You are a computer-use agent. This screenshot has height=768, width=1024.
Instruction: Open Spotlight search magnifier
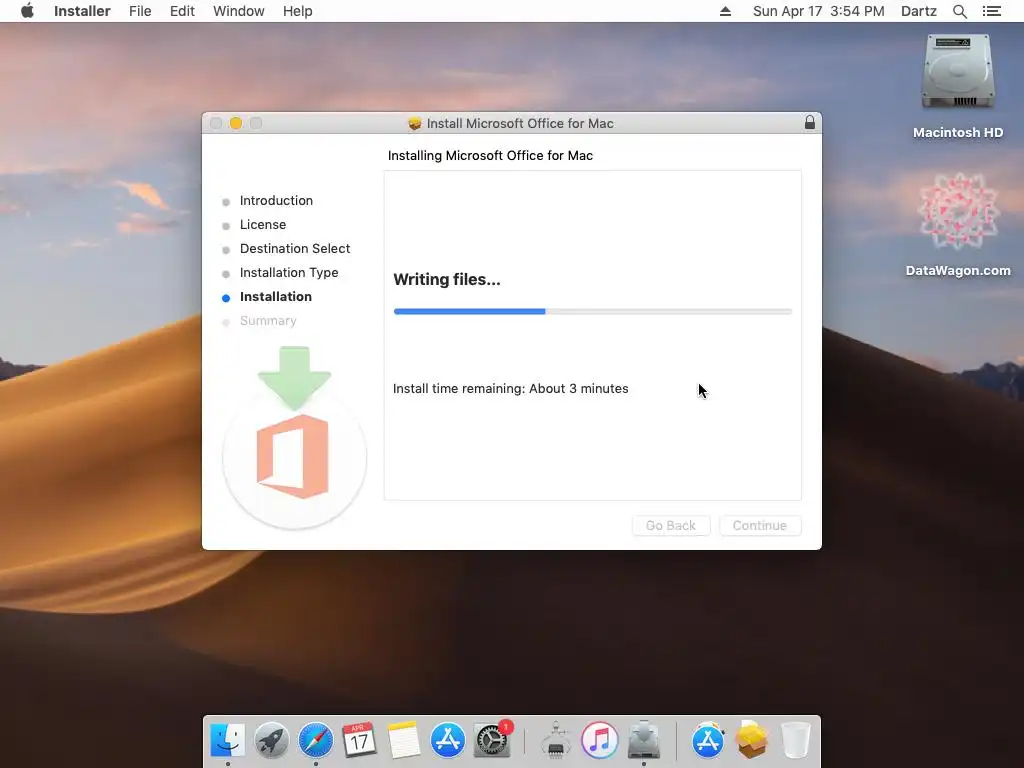[959, 11]
